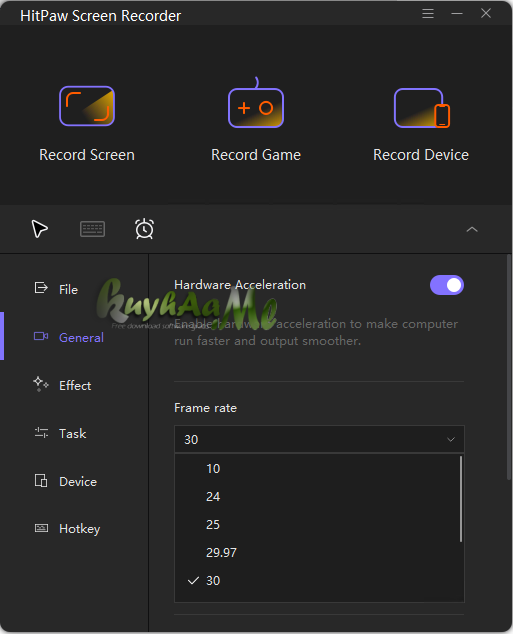Open the hamburger menu in the title bar
This screenshot has height=634, width=513.
(428, 14)
